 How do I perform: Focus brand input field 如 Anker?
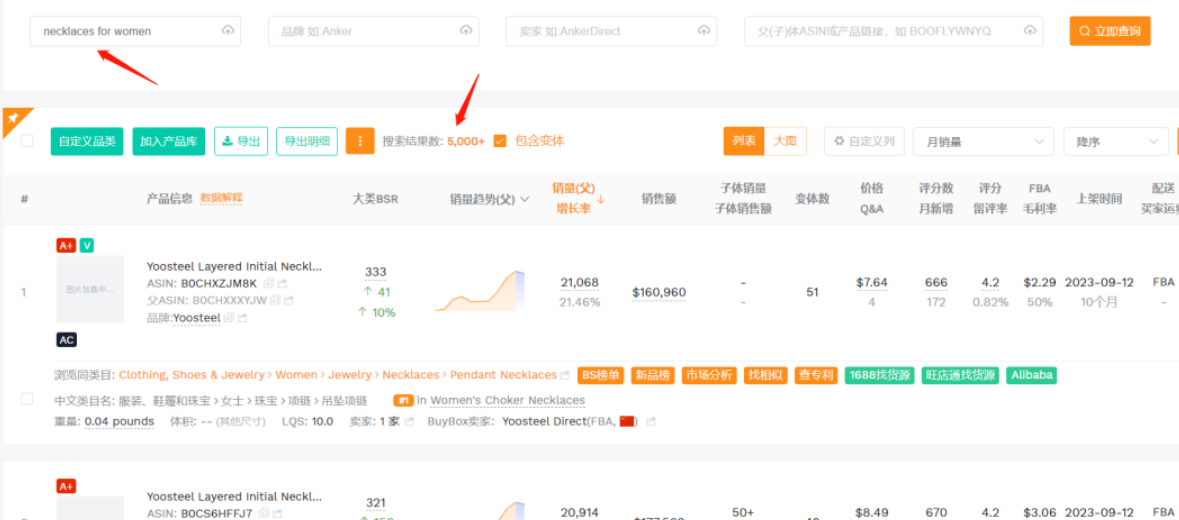click(374, 31)
